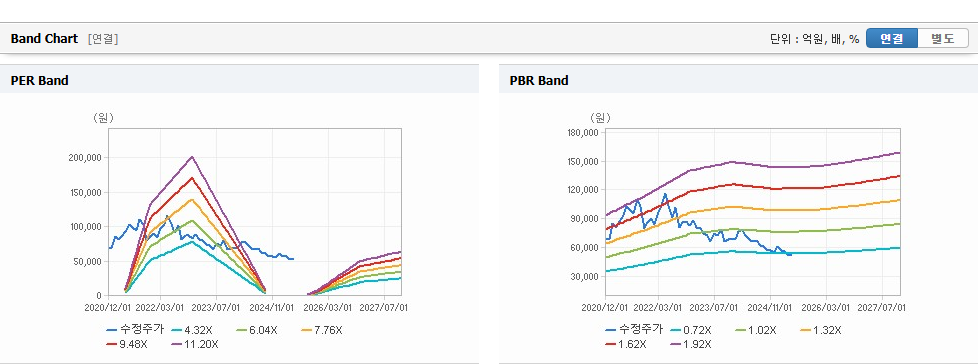Screen dimensions: 978x364
Task: Click 2024/11/01 date label under PBR chart
Action: [x=770, y=307]
